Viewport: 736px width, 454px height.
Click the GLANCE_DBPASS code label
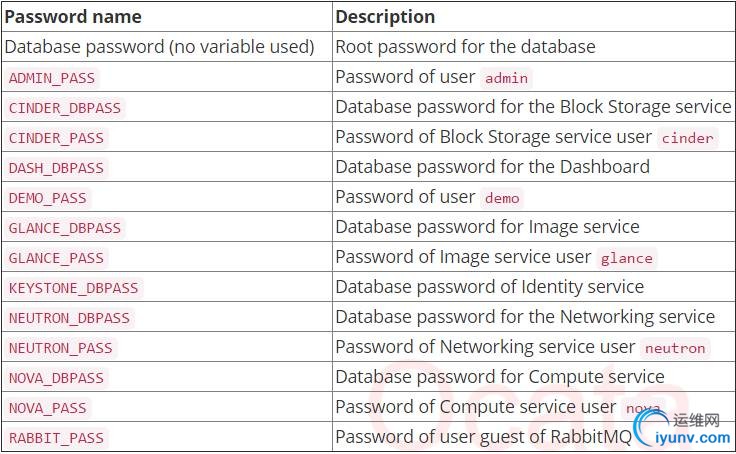pyautogui.click(x=65, y=228)
